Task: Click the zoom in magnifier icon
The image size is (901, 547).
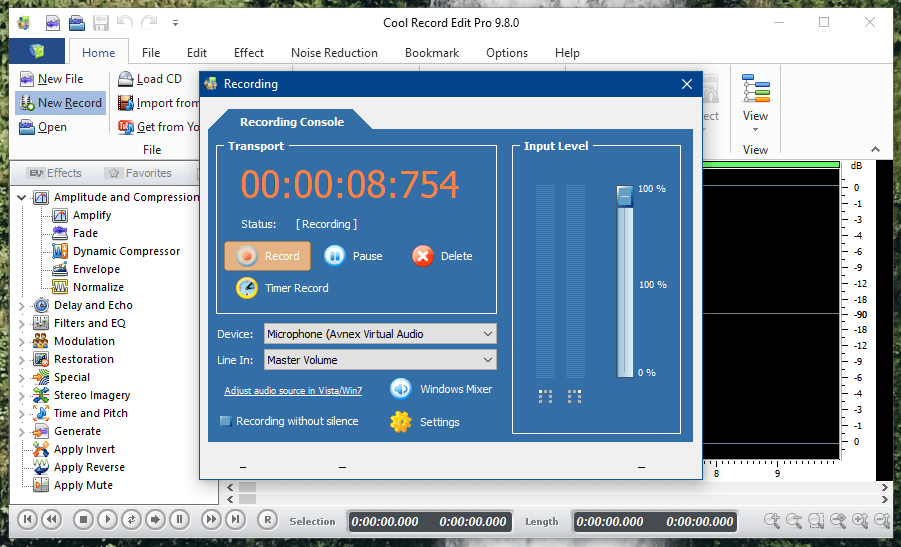Action: [772, 521]
